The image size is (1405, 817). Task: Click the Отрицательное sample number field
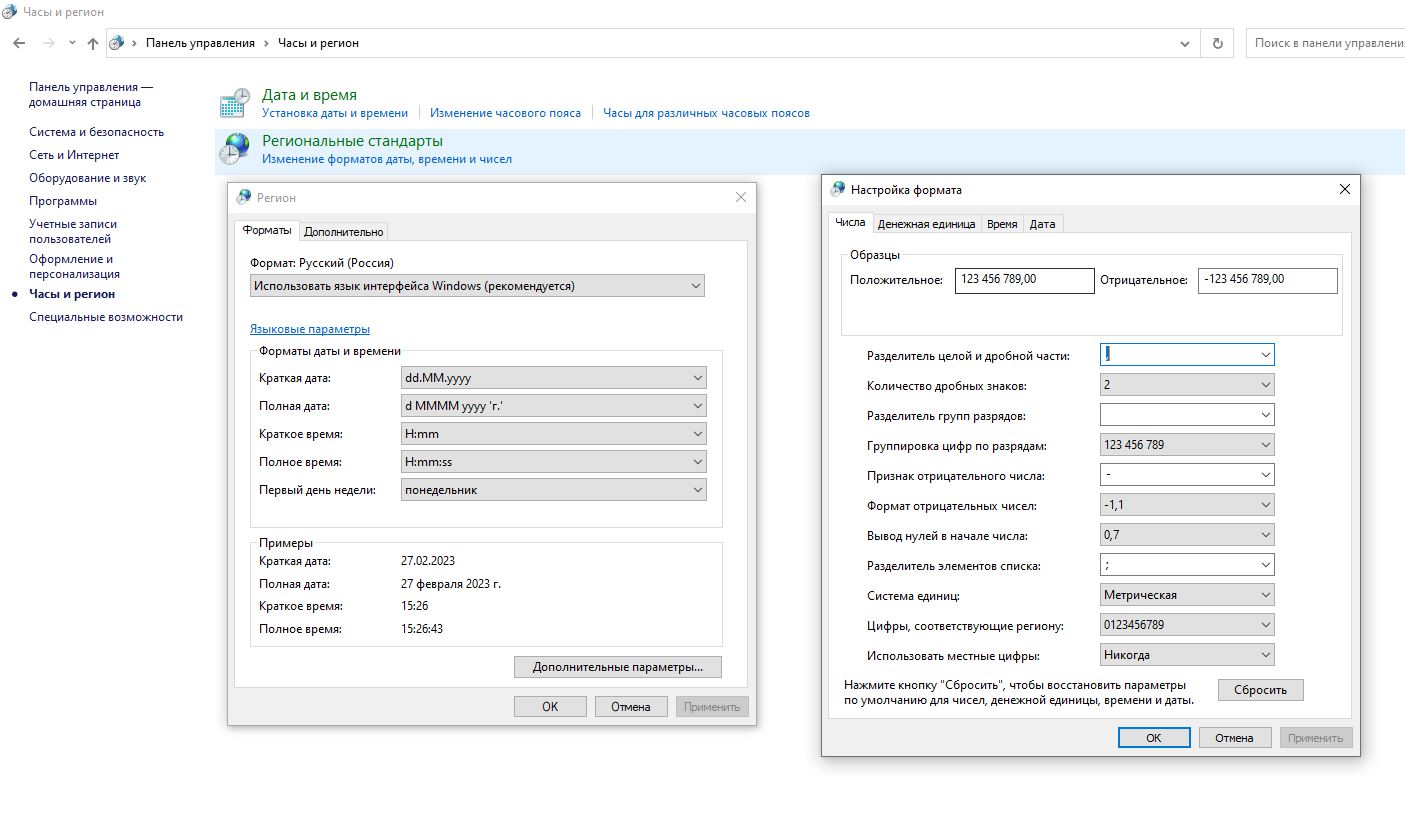click(1267, 280)
